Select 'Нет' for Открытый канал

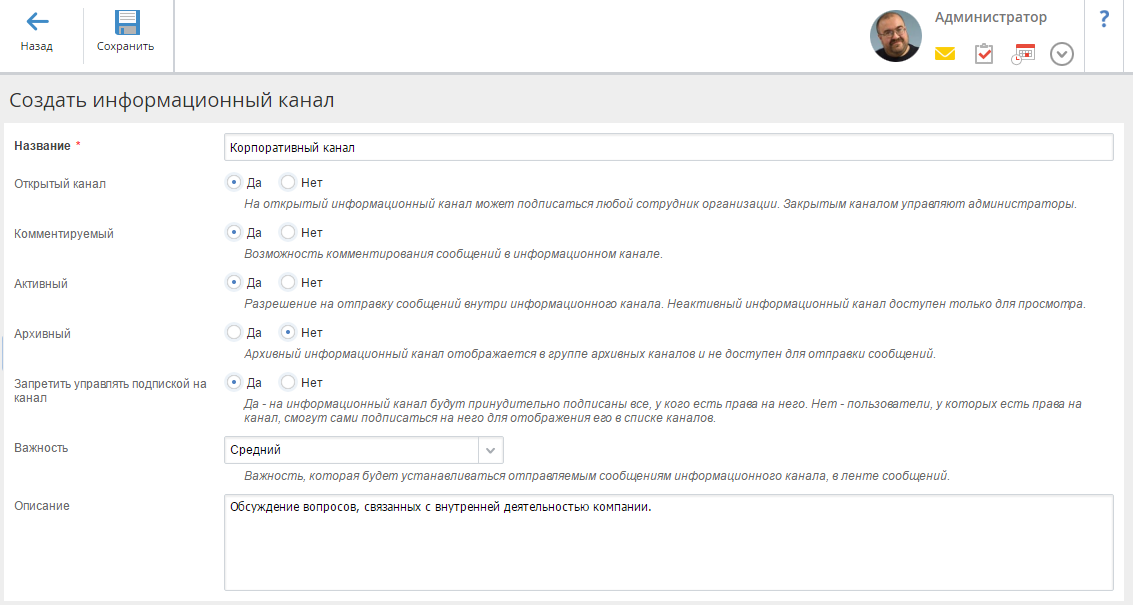tap(288, 182)
